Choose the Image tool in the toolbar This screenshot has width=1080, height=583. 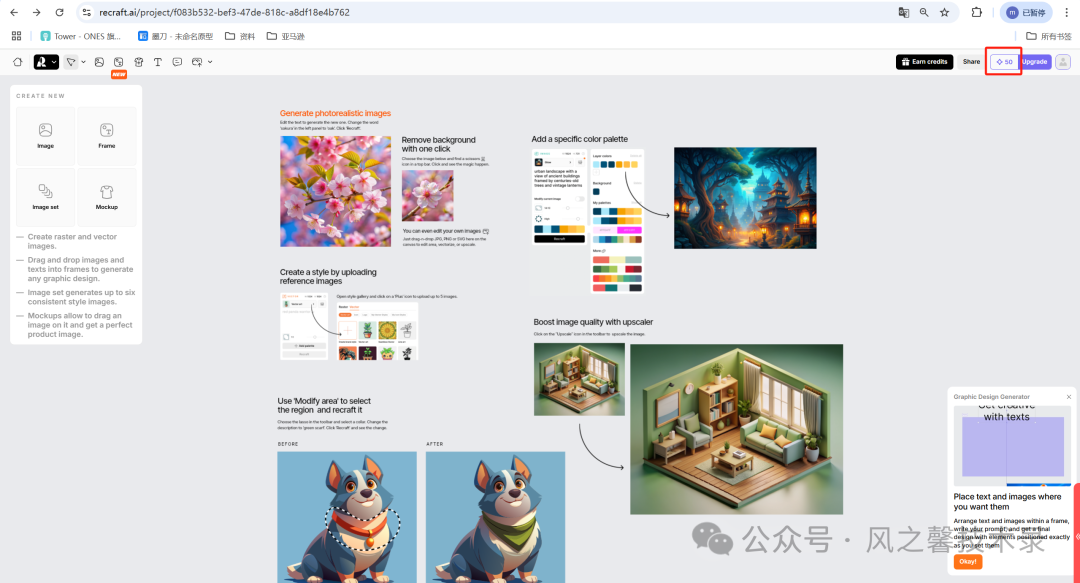[x=99, y=62]
